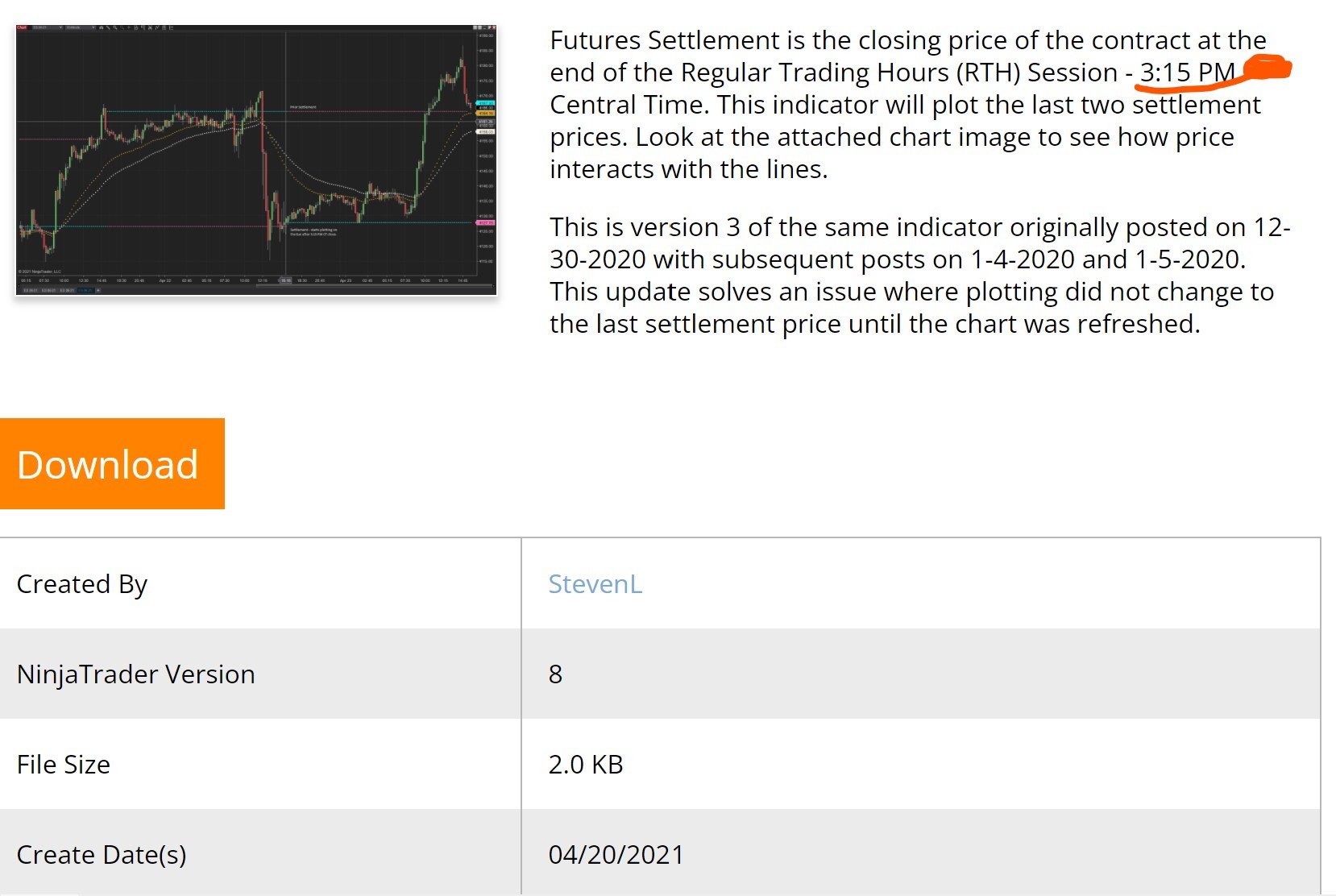The height and width of the screenshot is (896, 1336).
Task: Click the Prior Settlement label on the chart
Action: [x=303, y=107]
